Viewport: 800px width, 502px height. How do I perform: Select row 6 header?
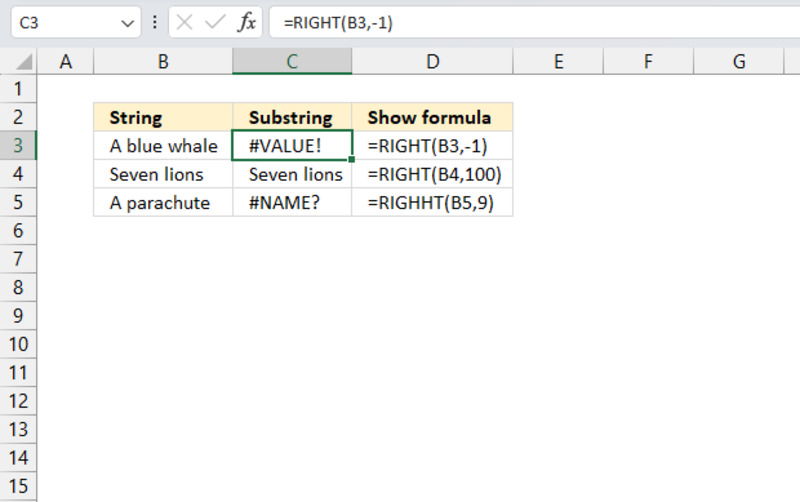click(x=18, y=231)
